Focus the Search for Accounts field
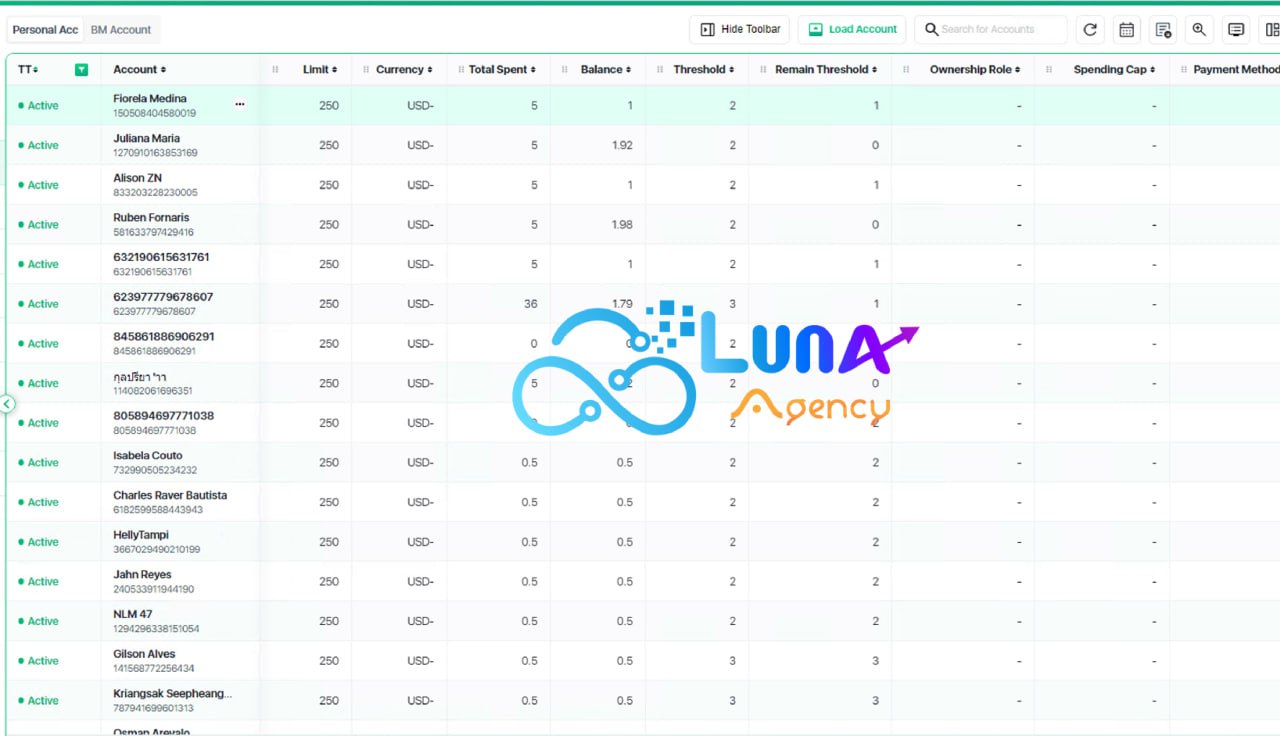The height and width of the screenshot is (736, 1280). [x=991, y=30]
